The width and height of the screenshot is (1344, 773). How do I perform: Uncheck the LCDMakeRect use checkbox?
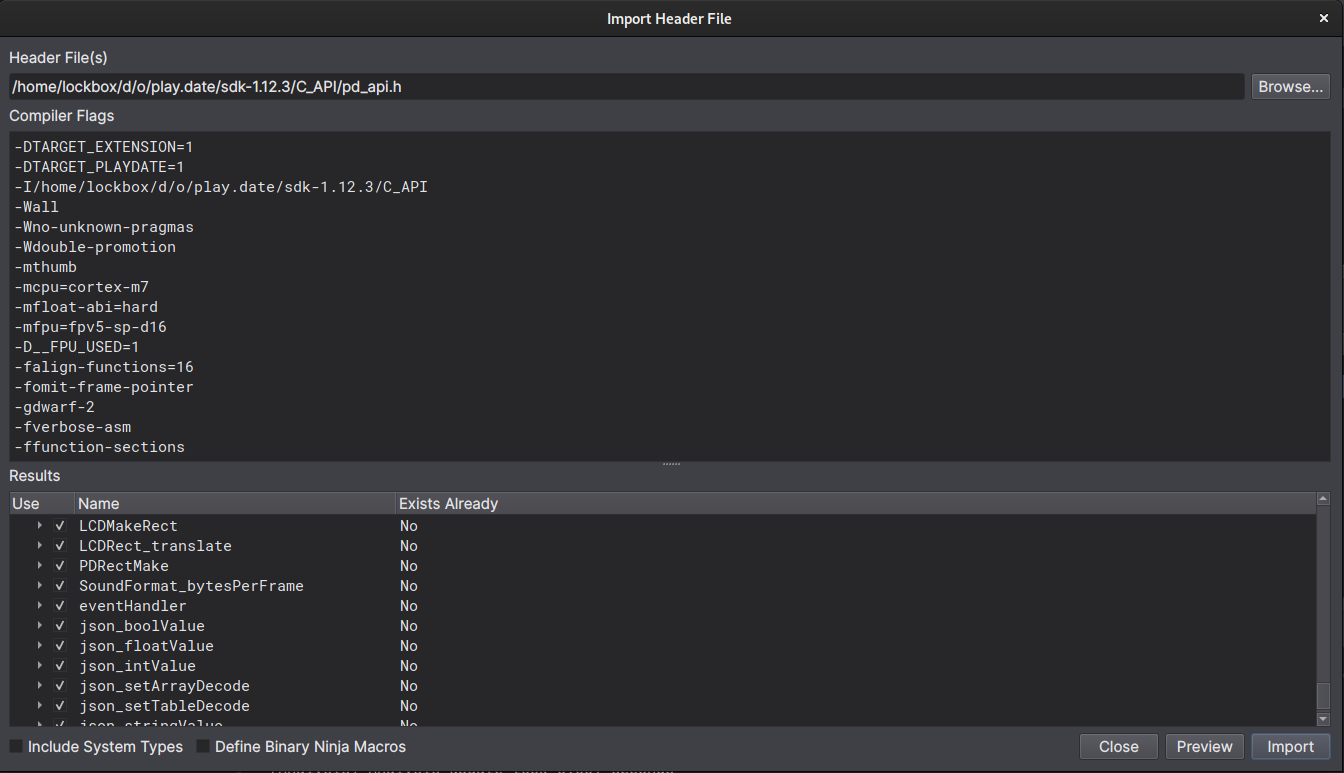point(60,526)
